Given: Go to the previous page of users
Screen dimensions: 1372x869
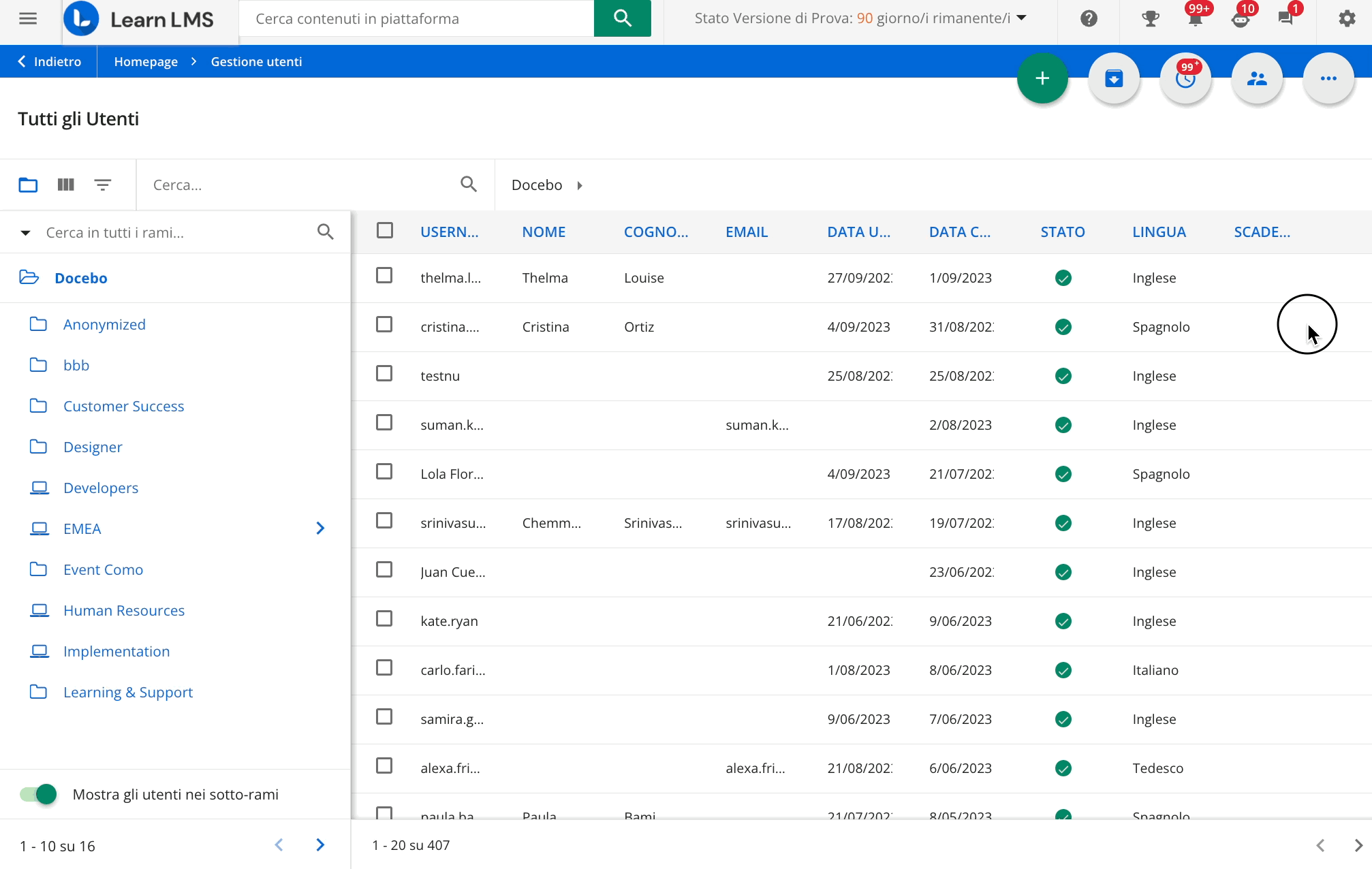Looking at the screenshot, I should pos(1320,845).
